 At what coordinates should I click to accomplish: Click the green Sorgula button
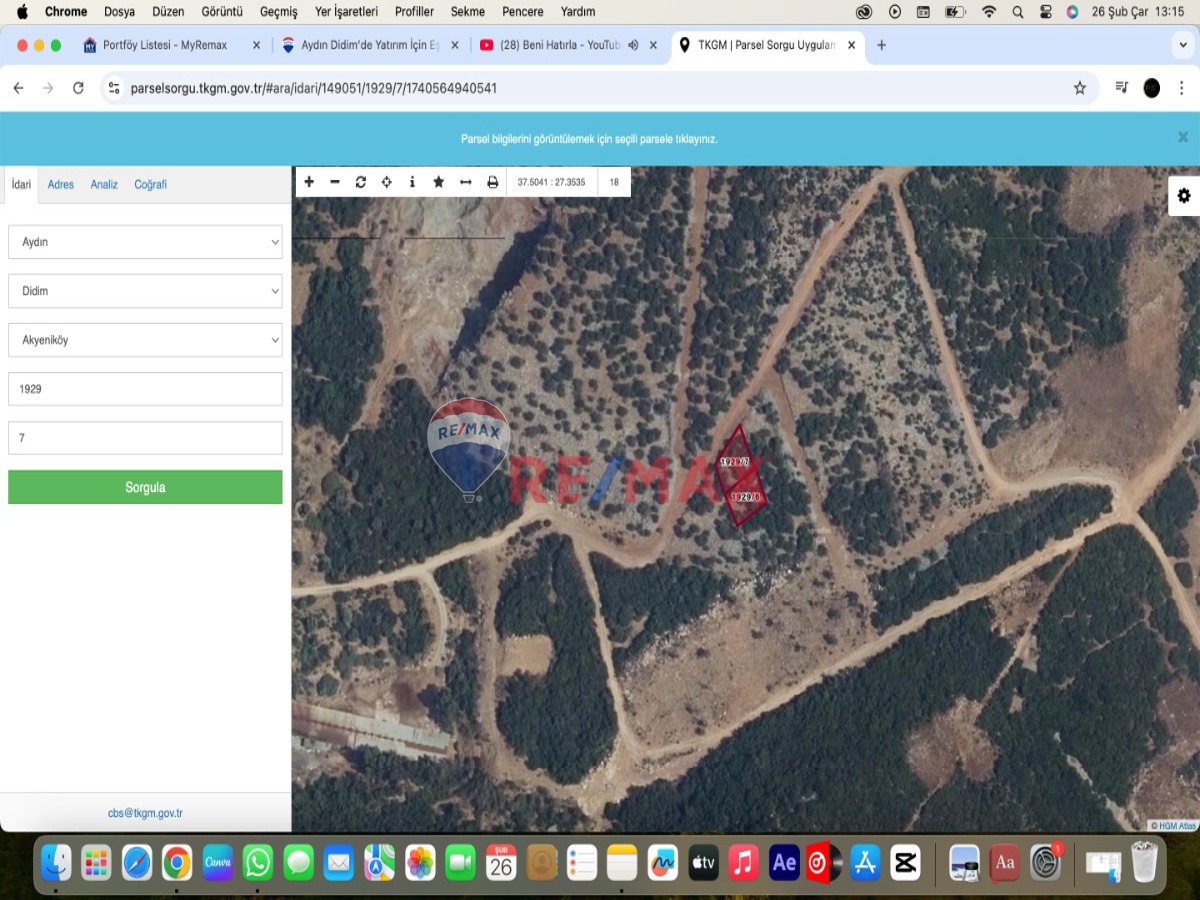tap(145, 488)
